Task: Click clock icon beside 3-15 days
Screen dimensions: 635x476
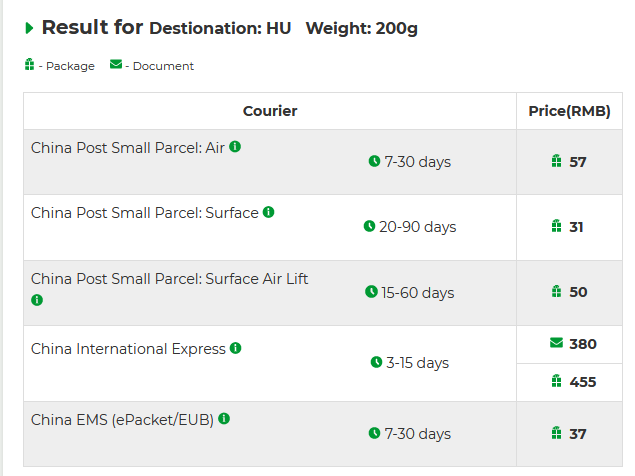Action: (376, 362)
